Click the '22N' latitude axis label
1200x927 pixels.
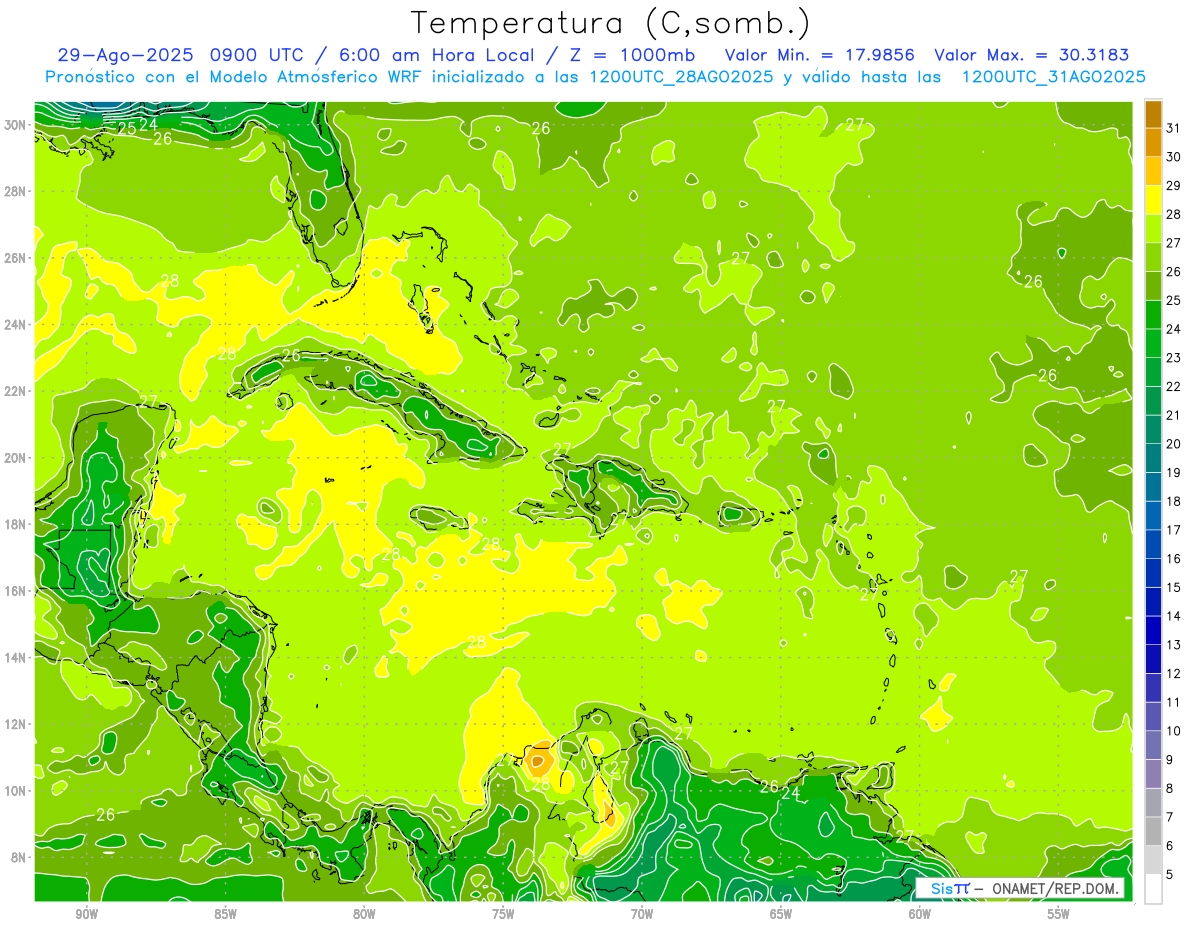[x=15, y=391]
